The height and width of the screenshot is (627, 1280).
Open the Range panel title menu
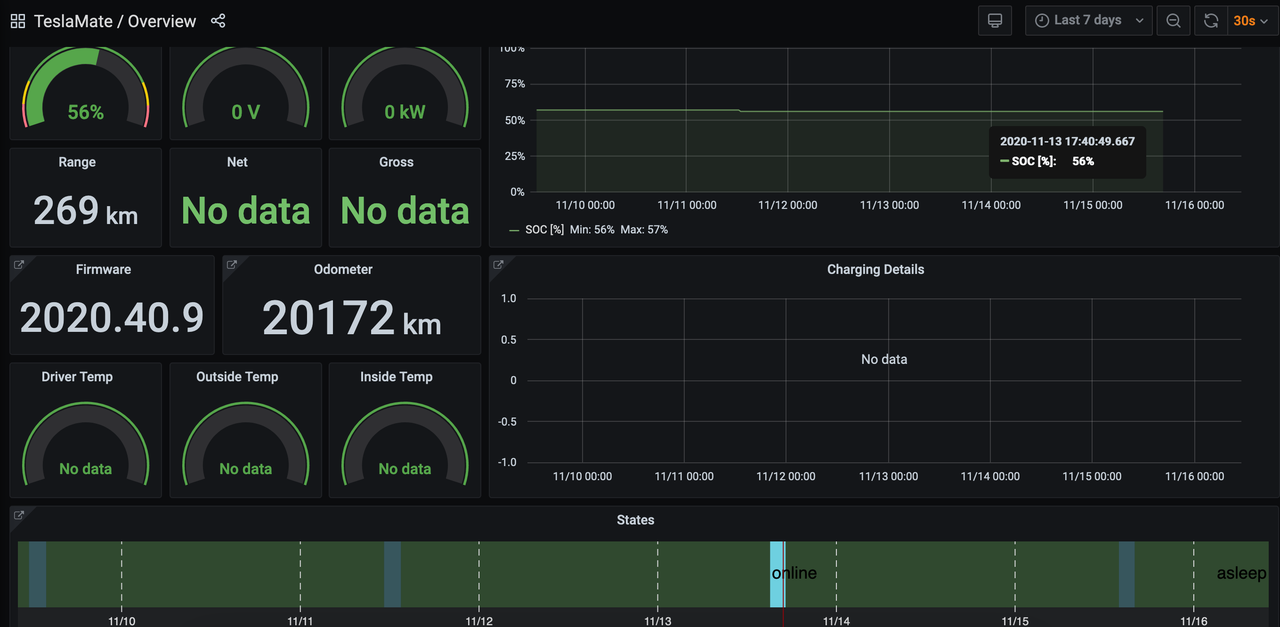point(77,162)
